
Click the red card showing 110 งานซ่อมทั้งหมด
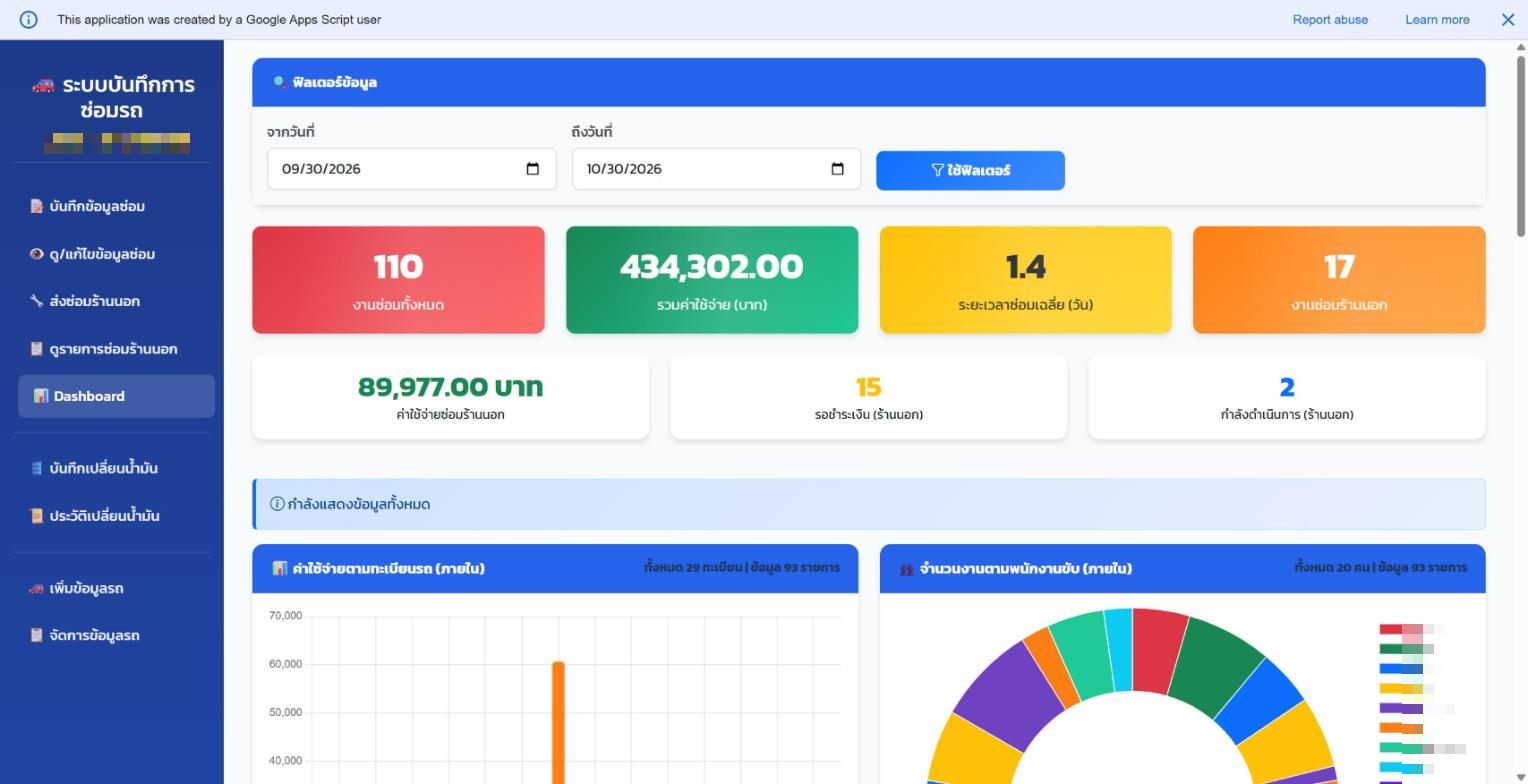[398, 280]
